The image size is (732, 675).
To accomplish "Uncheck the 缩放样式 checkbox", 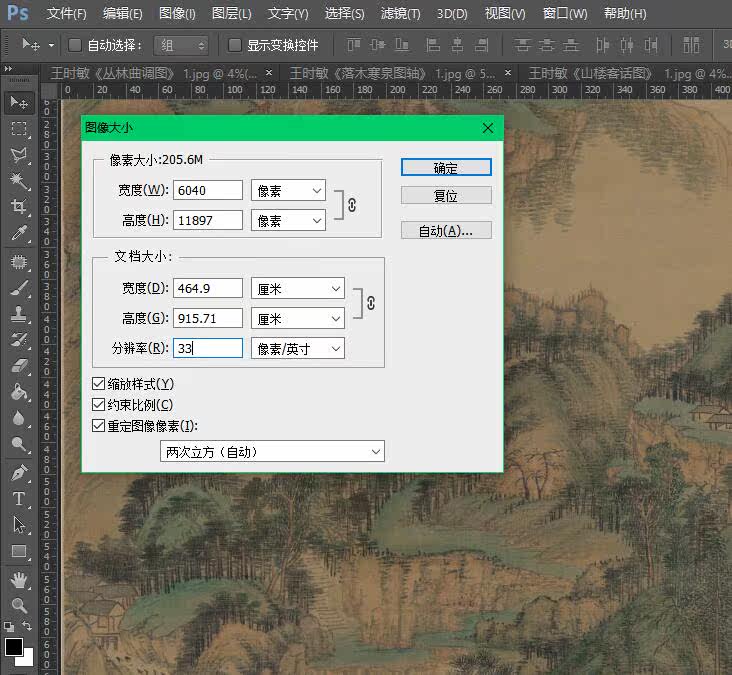I will 98,384.
